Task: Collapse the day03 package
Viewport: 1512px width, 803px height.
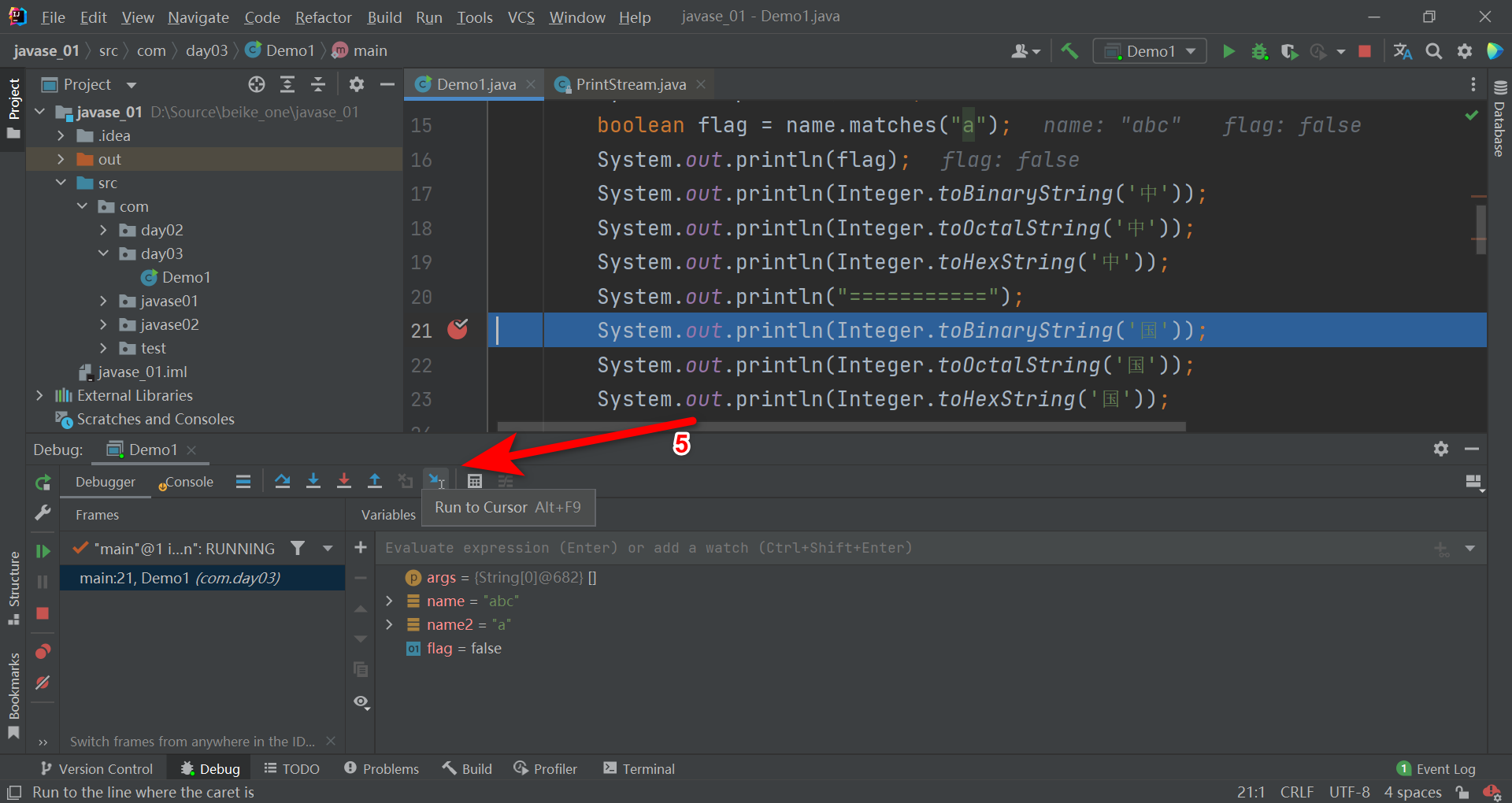Action: pos(103,253)
